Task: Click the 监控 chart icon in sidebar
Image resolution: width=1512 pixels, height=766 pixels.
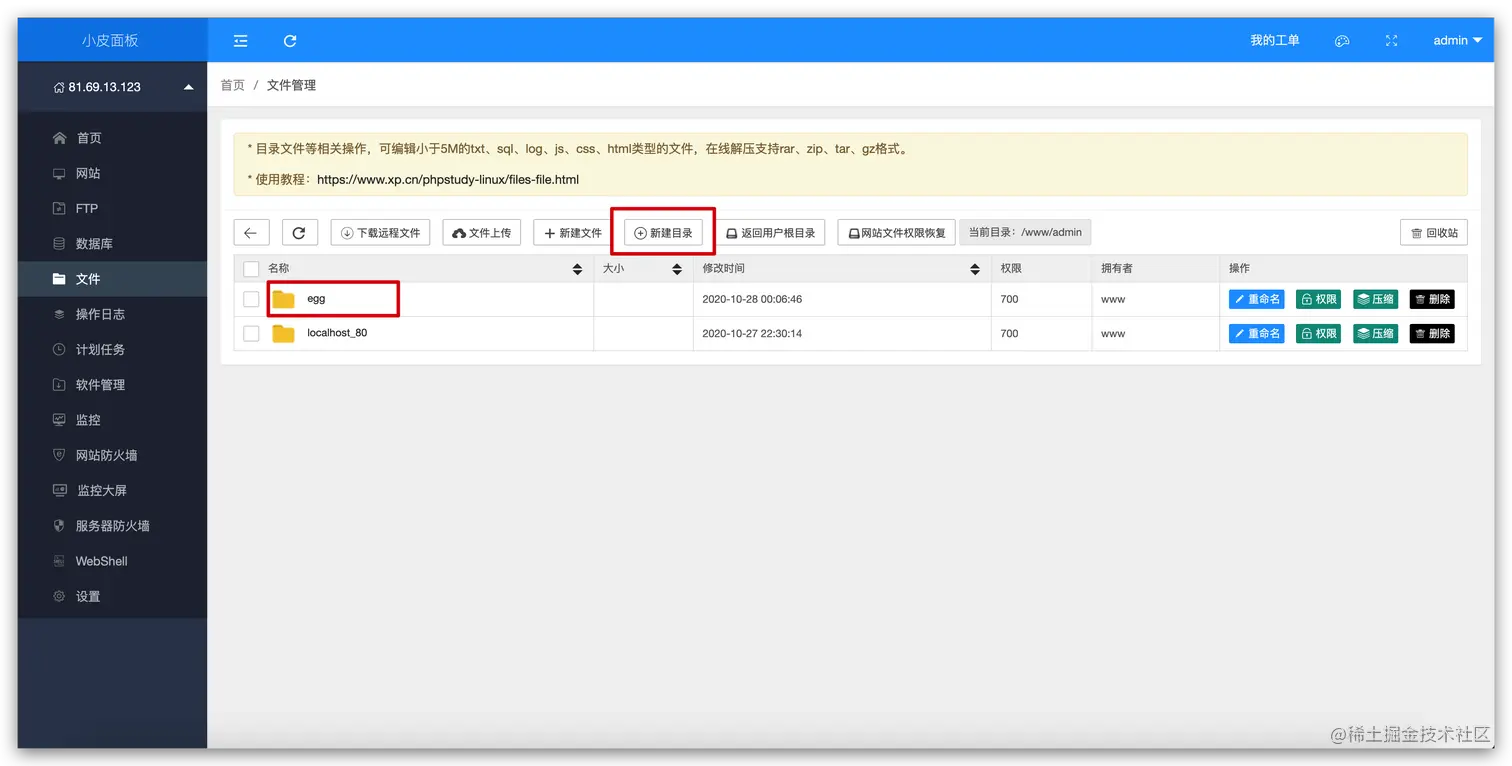Action: pyautogui.click(x=59, y=420)
